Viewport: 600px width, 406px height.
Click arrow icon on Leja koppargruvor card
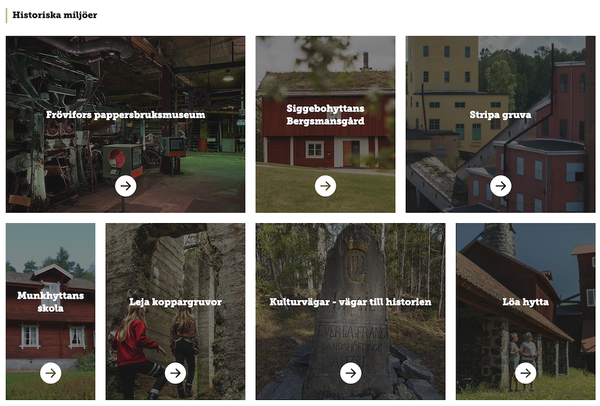pyautogui.click(x=175, y=373)
